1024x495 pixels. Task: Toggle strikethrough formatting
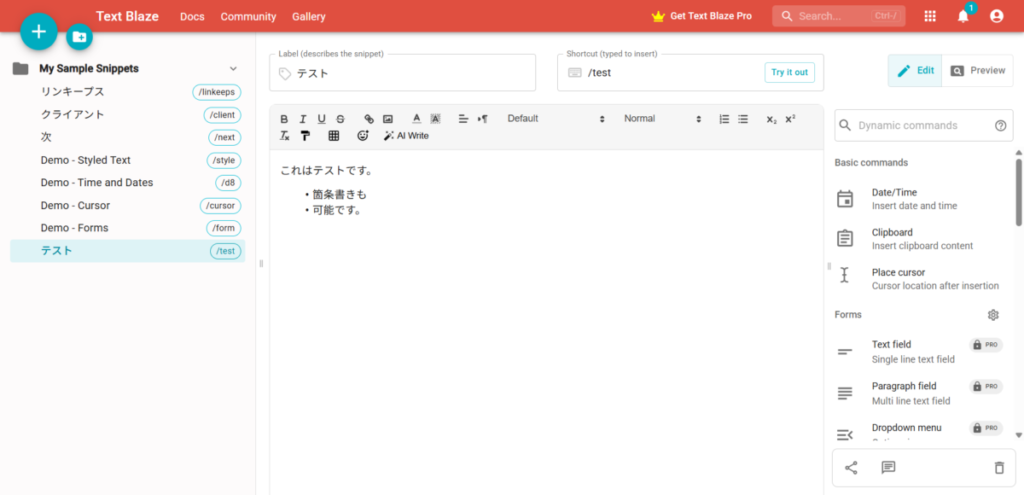[340, 119]
